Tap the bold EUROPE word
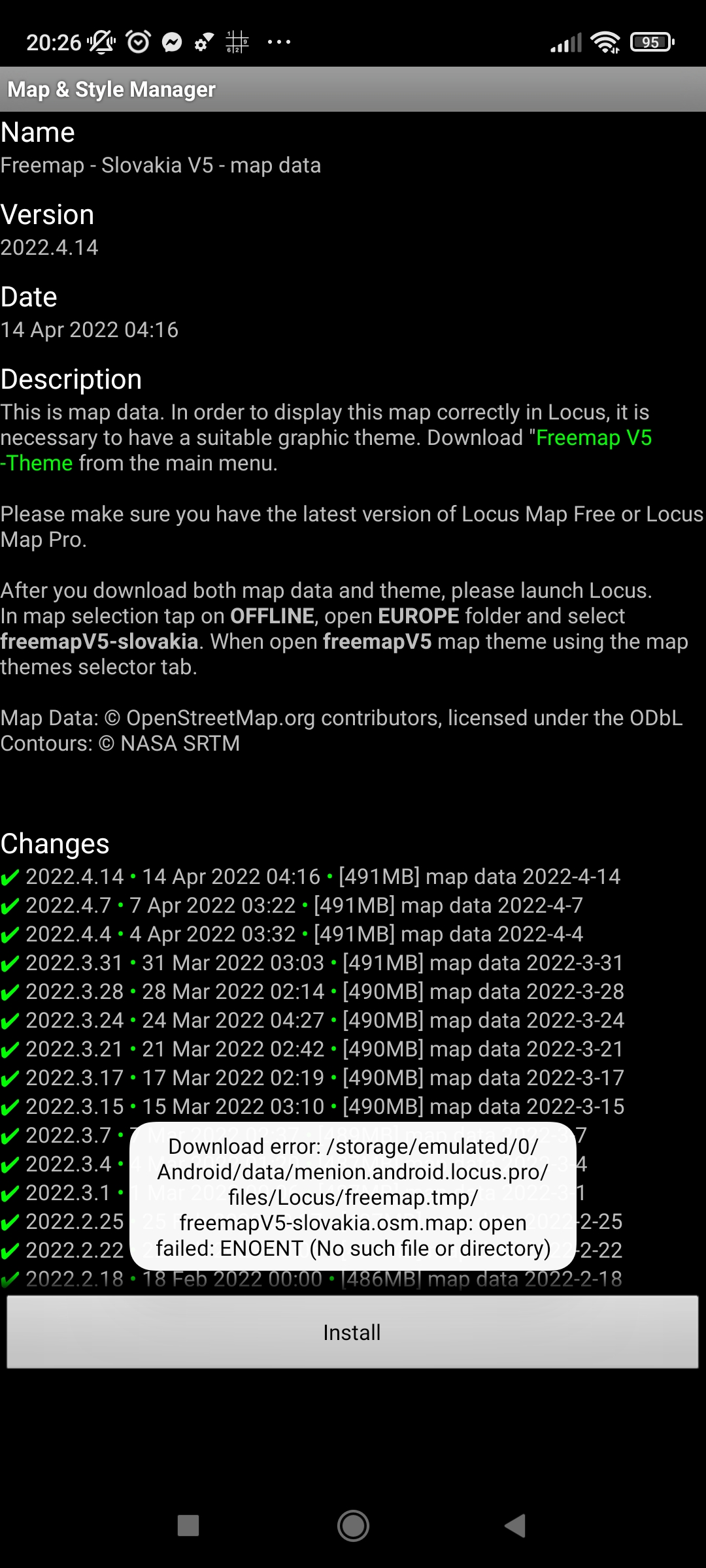706x1568 pixels. [x=418, y=616]
